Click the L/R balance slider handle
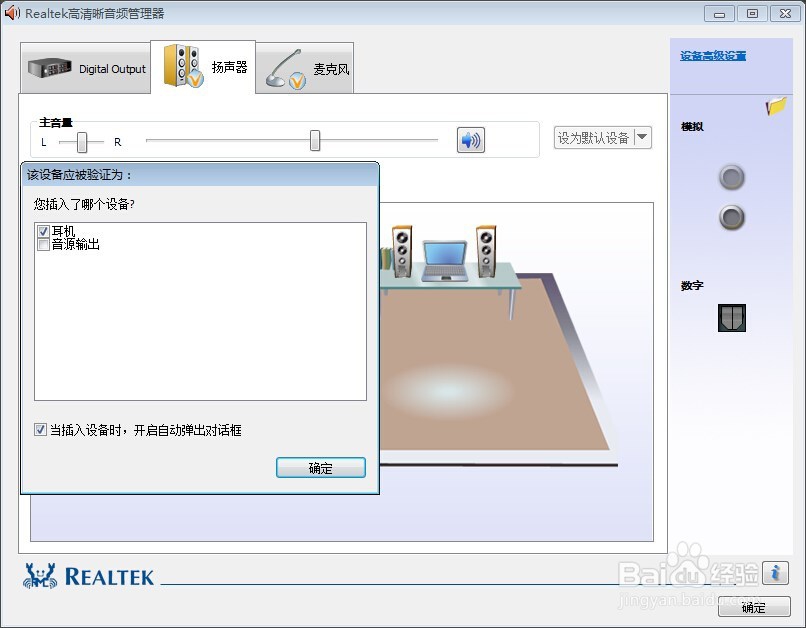Screen dimensions: 806x628 [82, 142]
